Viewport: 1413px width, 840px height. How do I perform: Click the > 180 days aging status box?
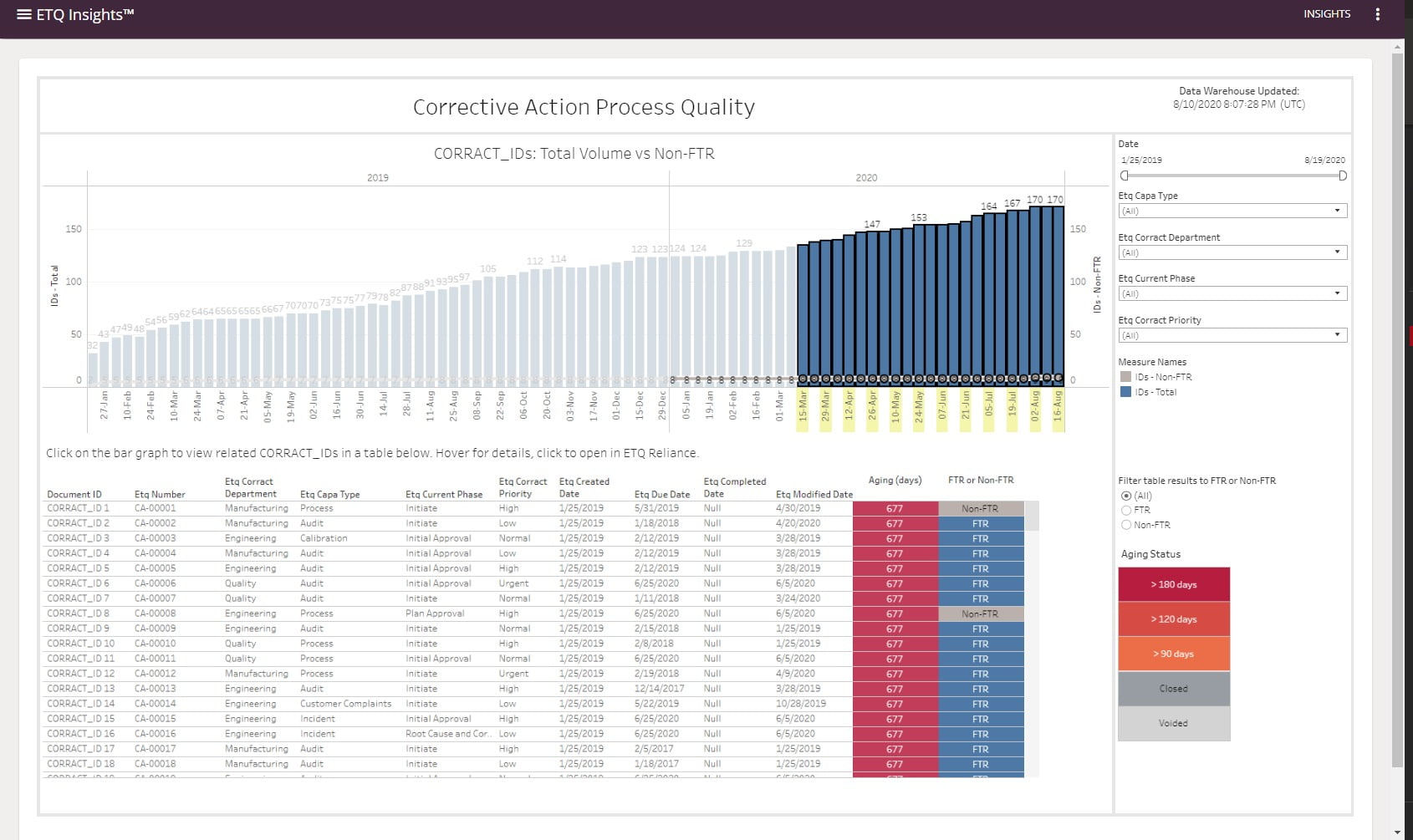[1174, 584]
